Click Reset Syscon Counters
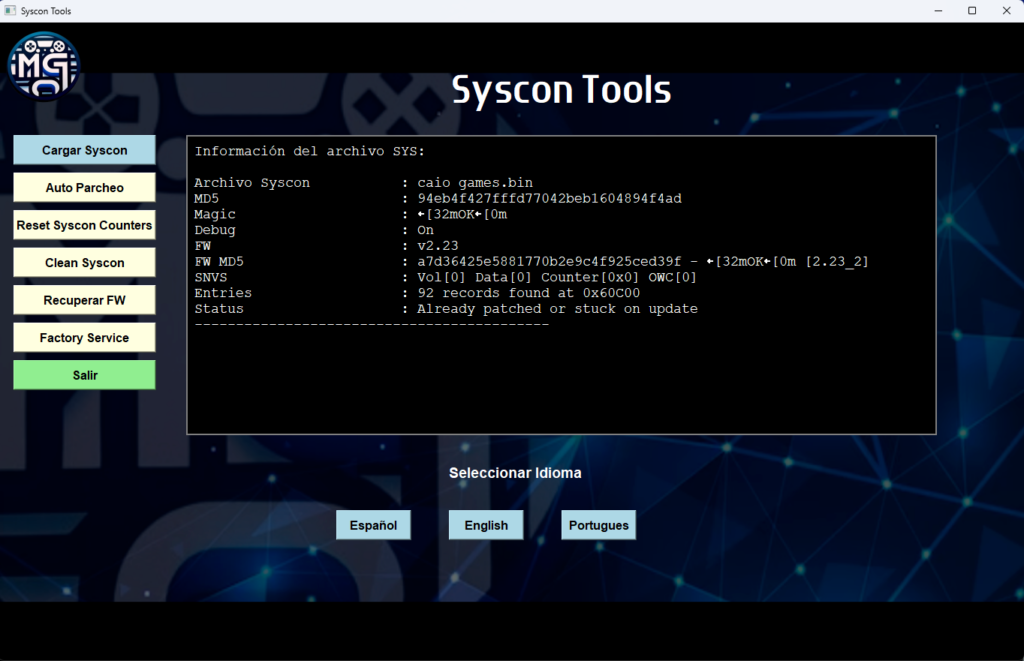The width and height of the screenshot is (1024, 661). (x=84, y=225)
